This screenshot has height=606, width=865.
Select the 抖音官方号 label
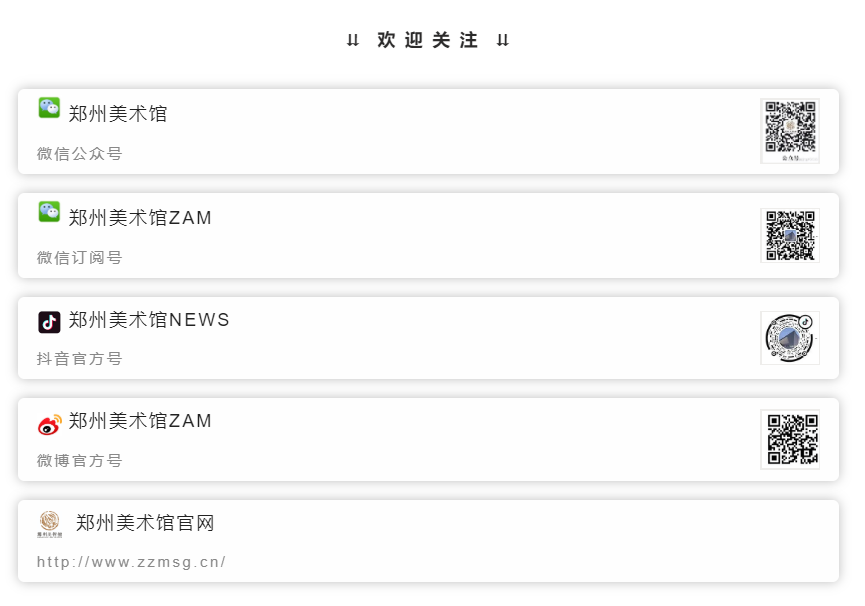pyautogui.click(x=80, y=359)
